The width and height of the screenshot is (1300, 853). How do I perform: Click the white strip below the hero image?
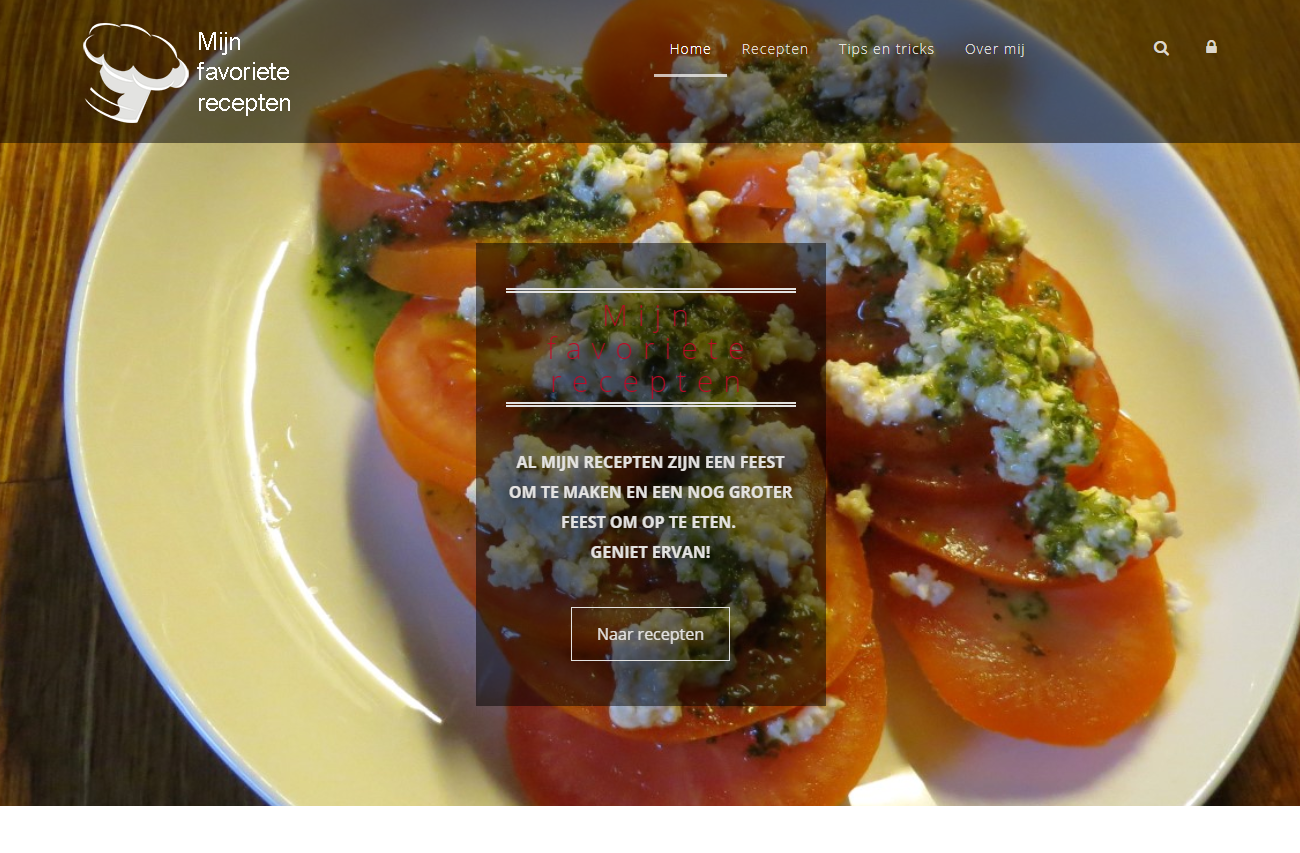(x=650, y=829)
